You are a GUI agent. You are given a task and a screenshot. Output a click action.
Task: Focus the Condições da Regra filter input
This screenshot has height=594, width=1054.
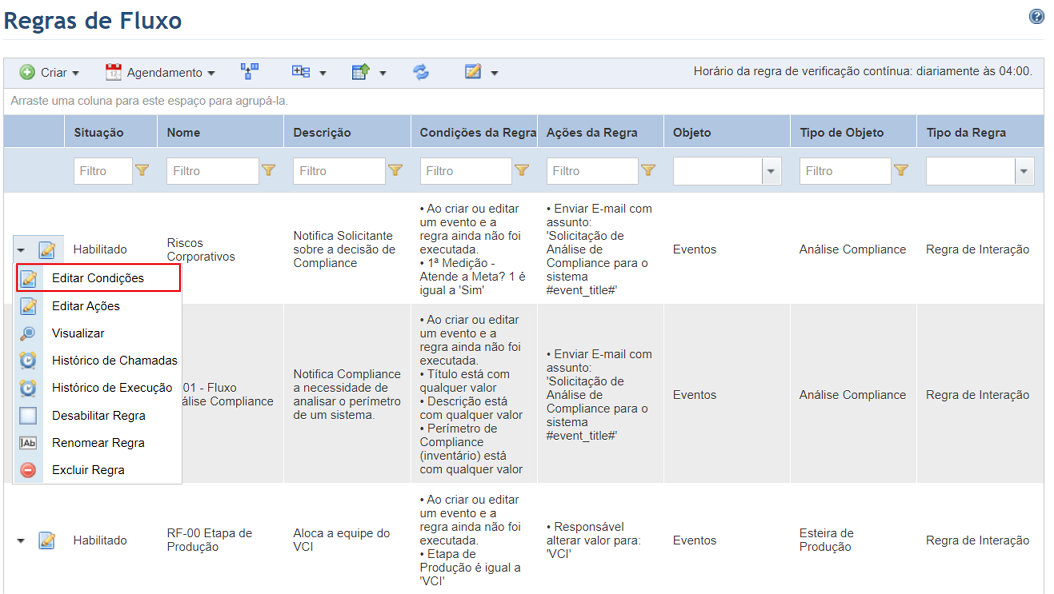pyautogui.click(x=465, y=171)
